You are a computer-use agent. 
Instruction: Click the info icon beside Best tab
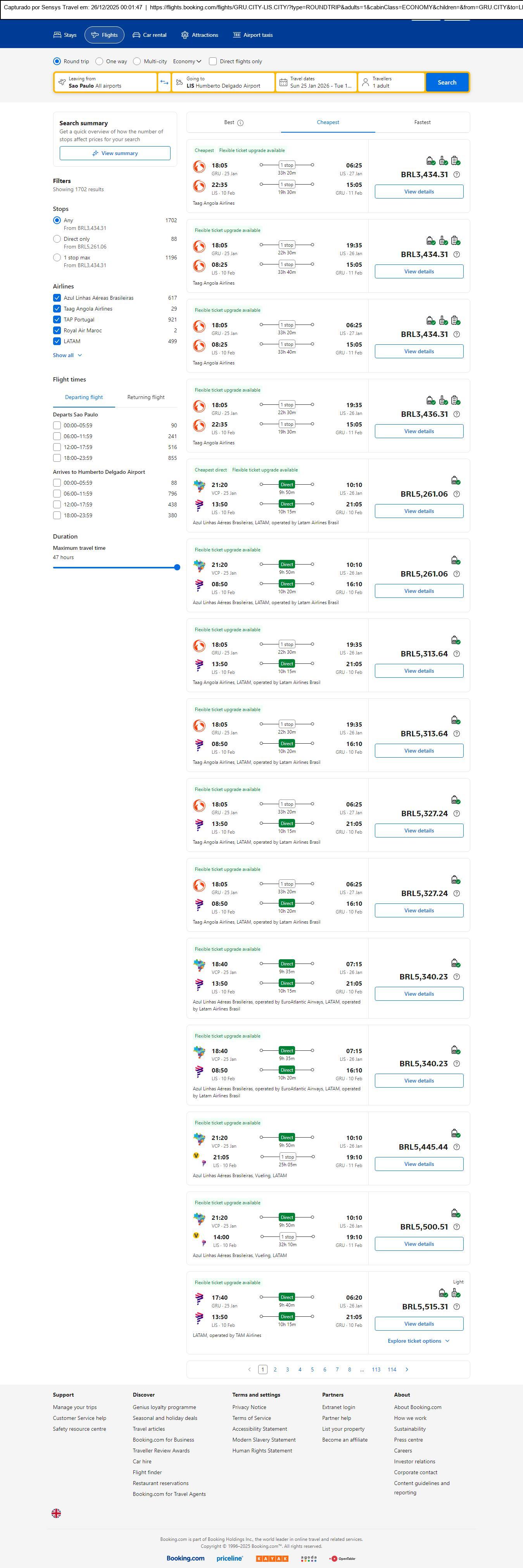coord(240,123)
